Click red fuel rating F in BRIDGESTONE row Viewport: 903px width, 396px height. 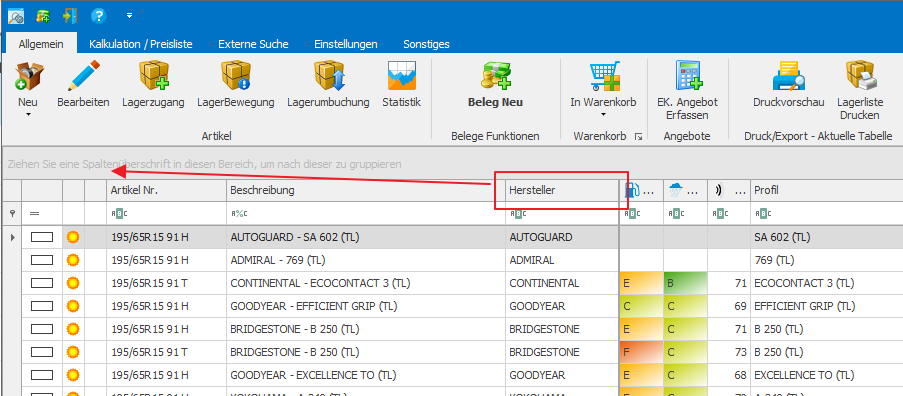click(642, 352)
